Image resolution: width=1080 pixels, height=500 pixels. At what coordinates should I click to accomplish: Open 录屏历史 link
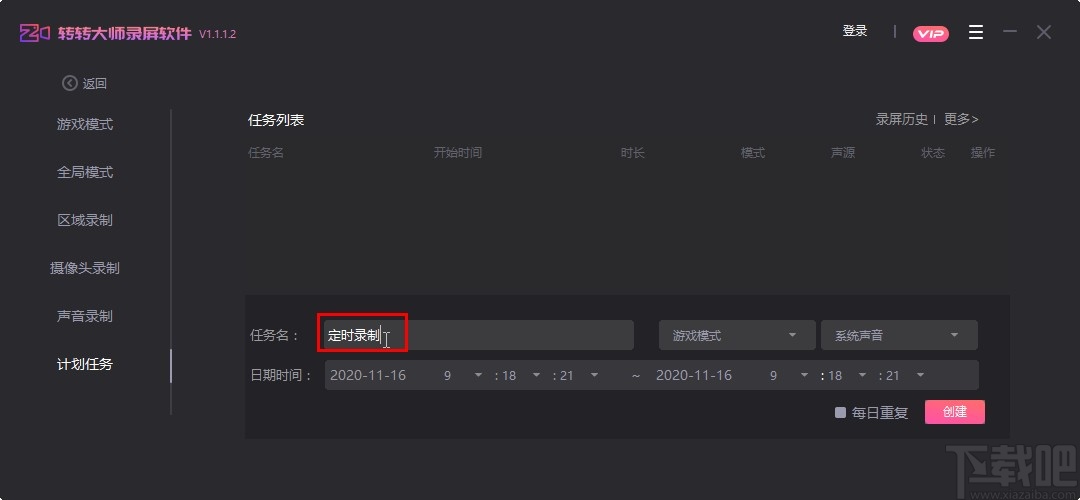tap(902, 120)
